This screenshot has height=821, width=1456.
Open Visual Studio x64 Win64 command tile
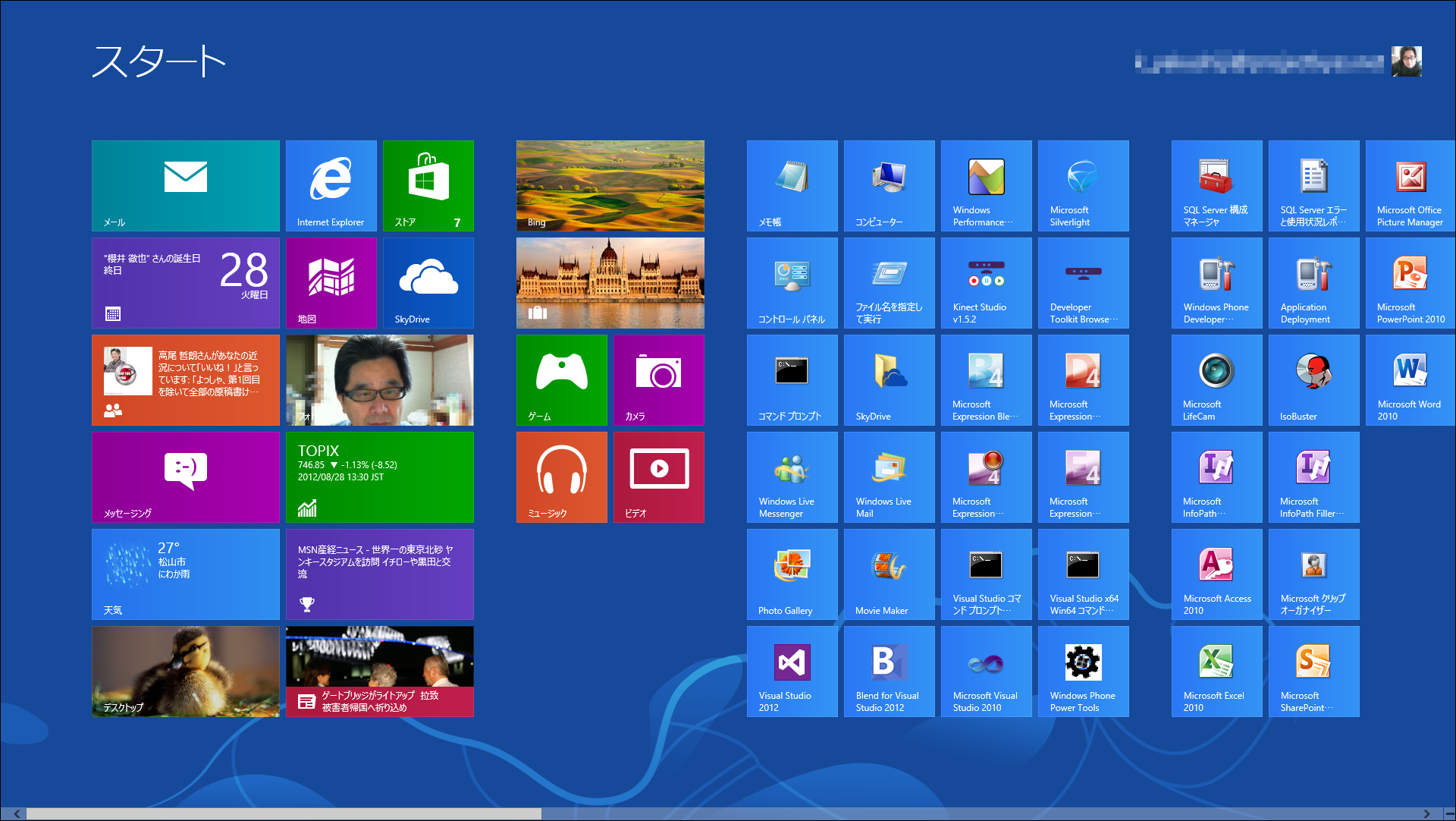(x=1084, y=574)
